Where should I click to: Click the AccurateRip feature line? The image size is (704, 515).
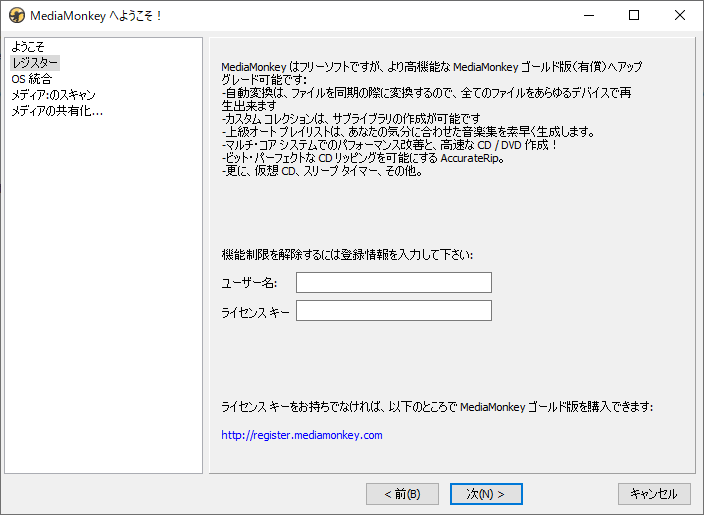pos(363,158)
